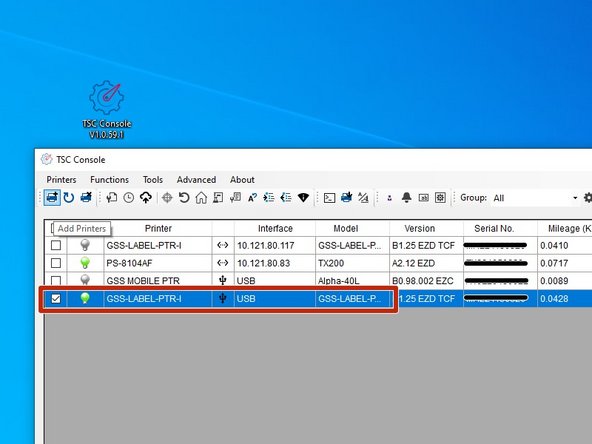Click the TX200 model cell
592x444 pixels.
[x=331, y=263]
